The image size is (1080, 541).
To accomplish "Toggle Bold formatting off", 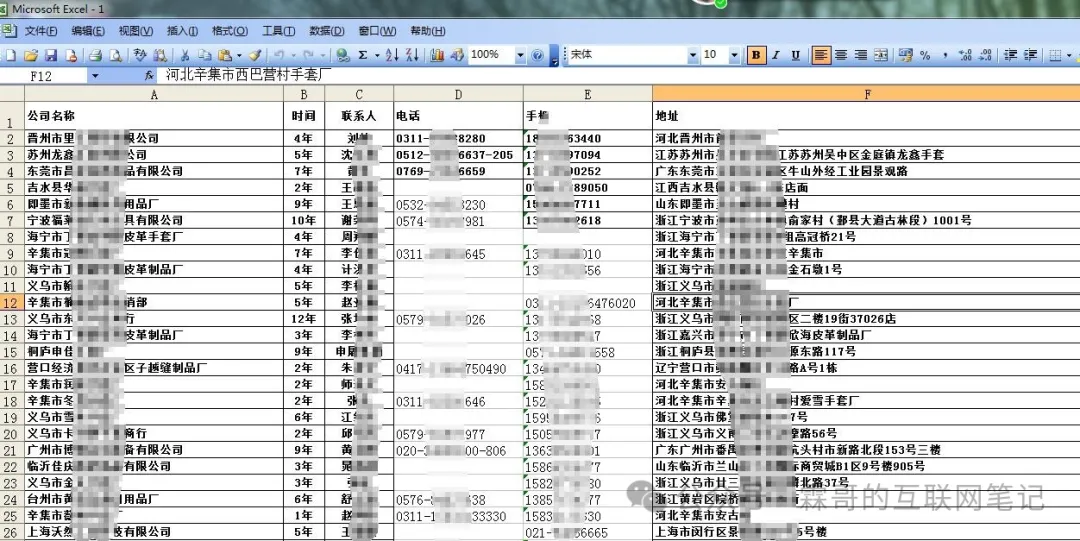I will 756,55.
